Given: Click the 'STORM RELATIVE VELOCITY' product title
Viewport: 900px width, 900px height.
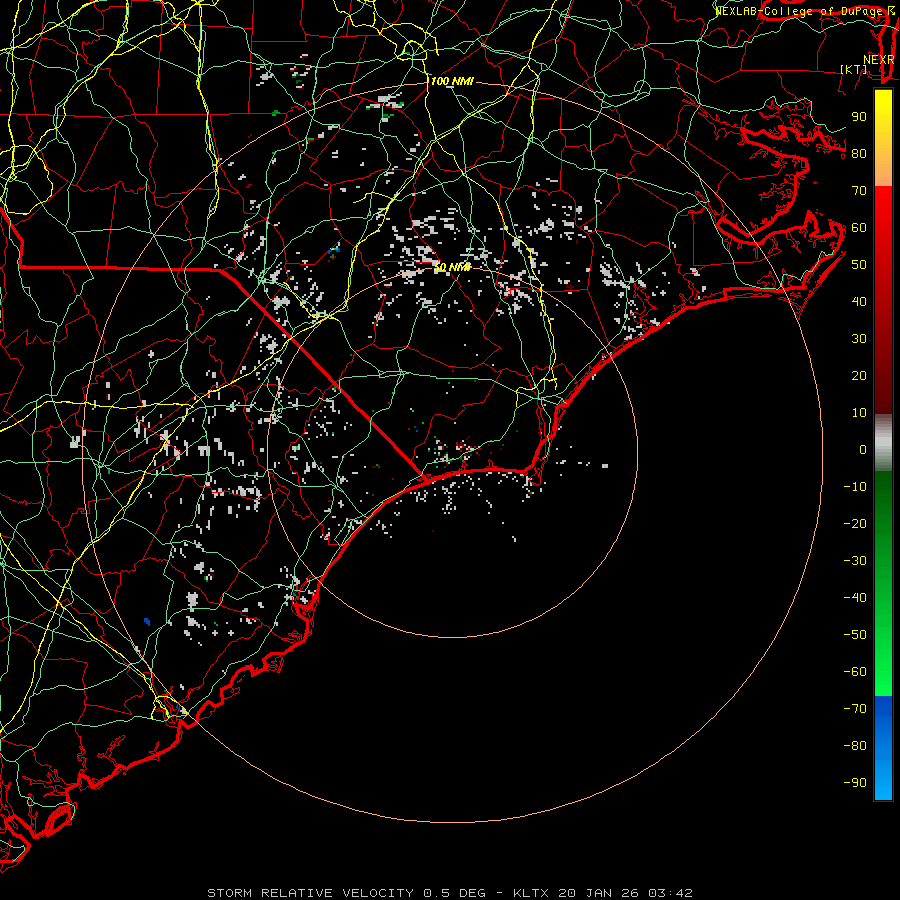Looking at the screenshot, I should tap(311, 893).
